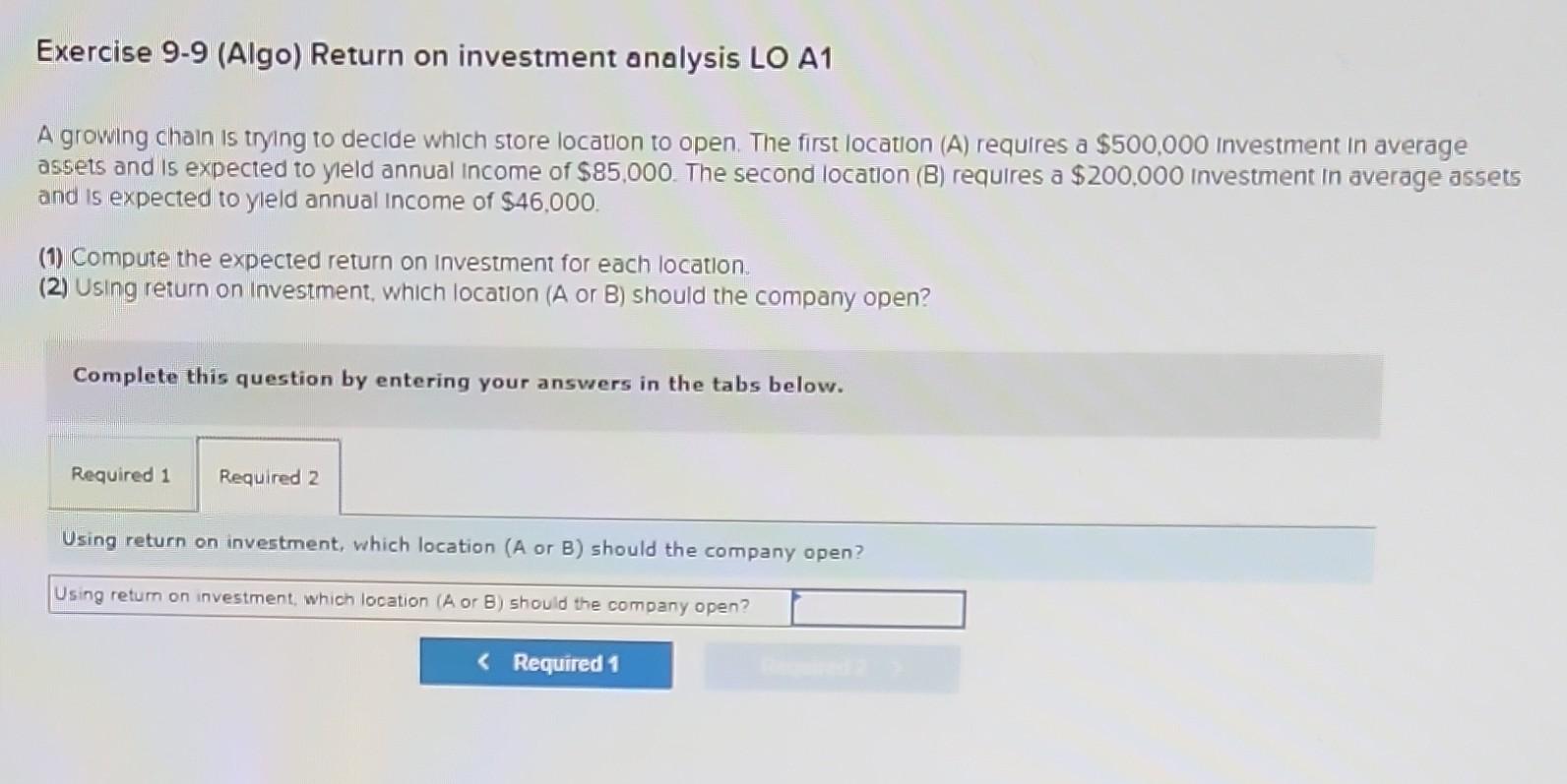Reopen Required 2 via its tab label
Image resolution: width=1567 pixels, height=784 pixels.
tap(269, 478)
